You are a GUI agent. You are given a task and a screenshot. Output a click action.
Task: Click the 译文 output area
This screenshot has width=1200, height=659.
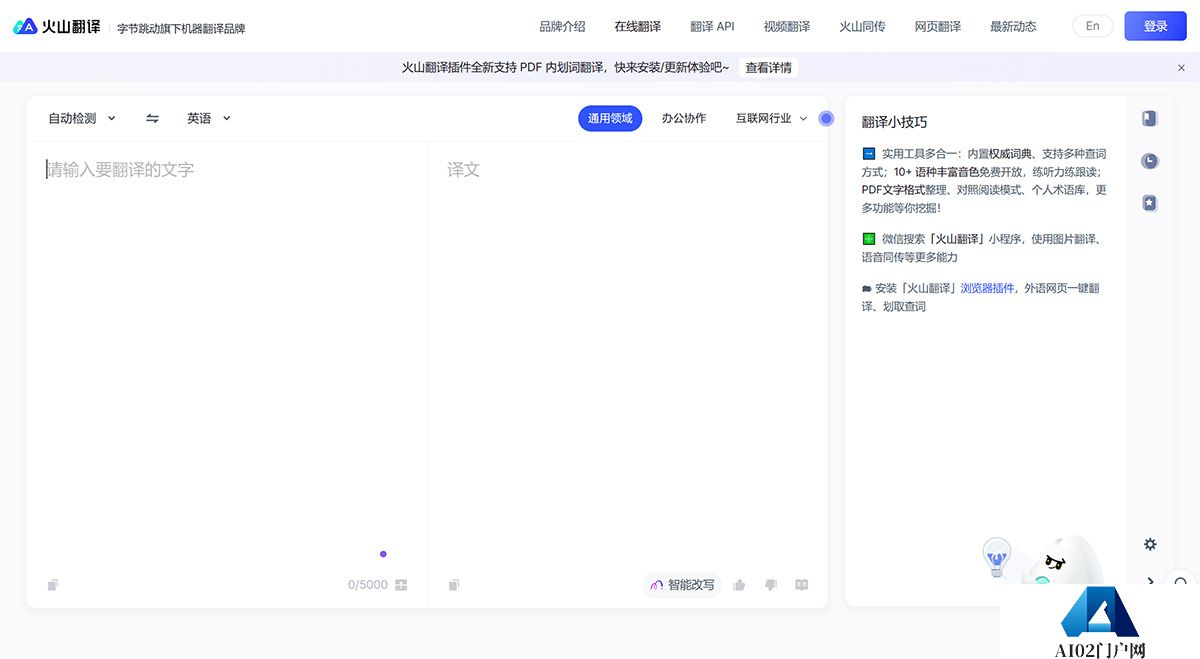[628, 355]
